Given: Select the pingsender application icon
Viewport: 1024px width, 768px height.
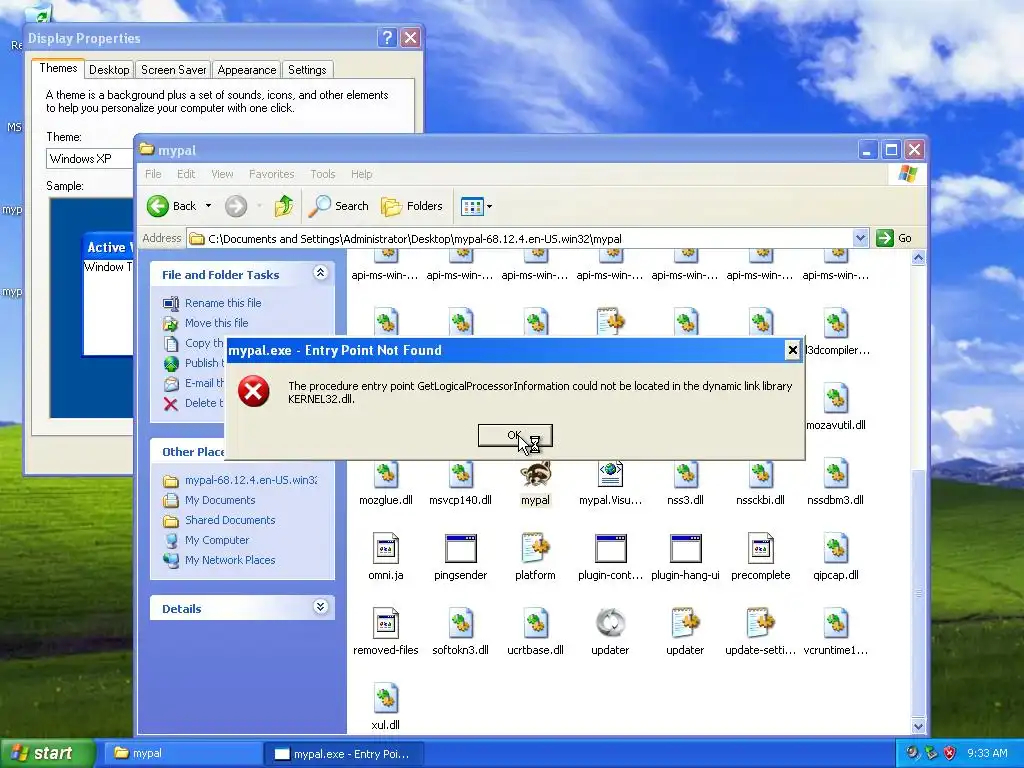Looking at the screenshot, I should 460,549.
